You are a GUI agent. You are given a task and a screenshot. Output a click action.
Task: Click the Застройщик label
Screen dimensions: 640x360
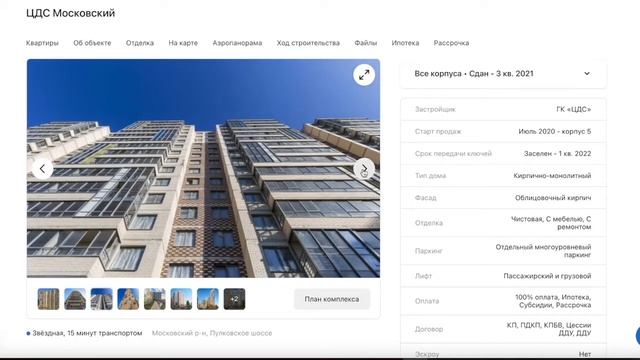[x=435, y=109]
